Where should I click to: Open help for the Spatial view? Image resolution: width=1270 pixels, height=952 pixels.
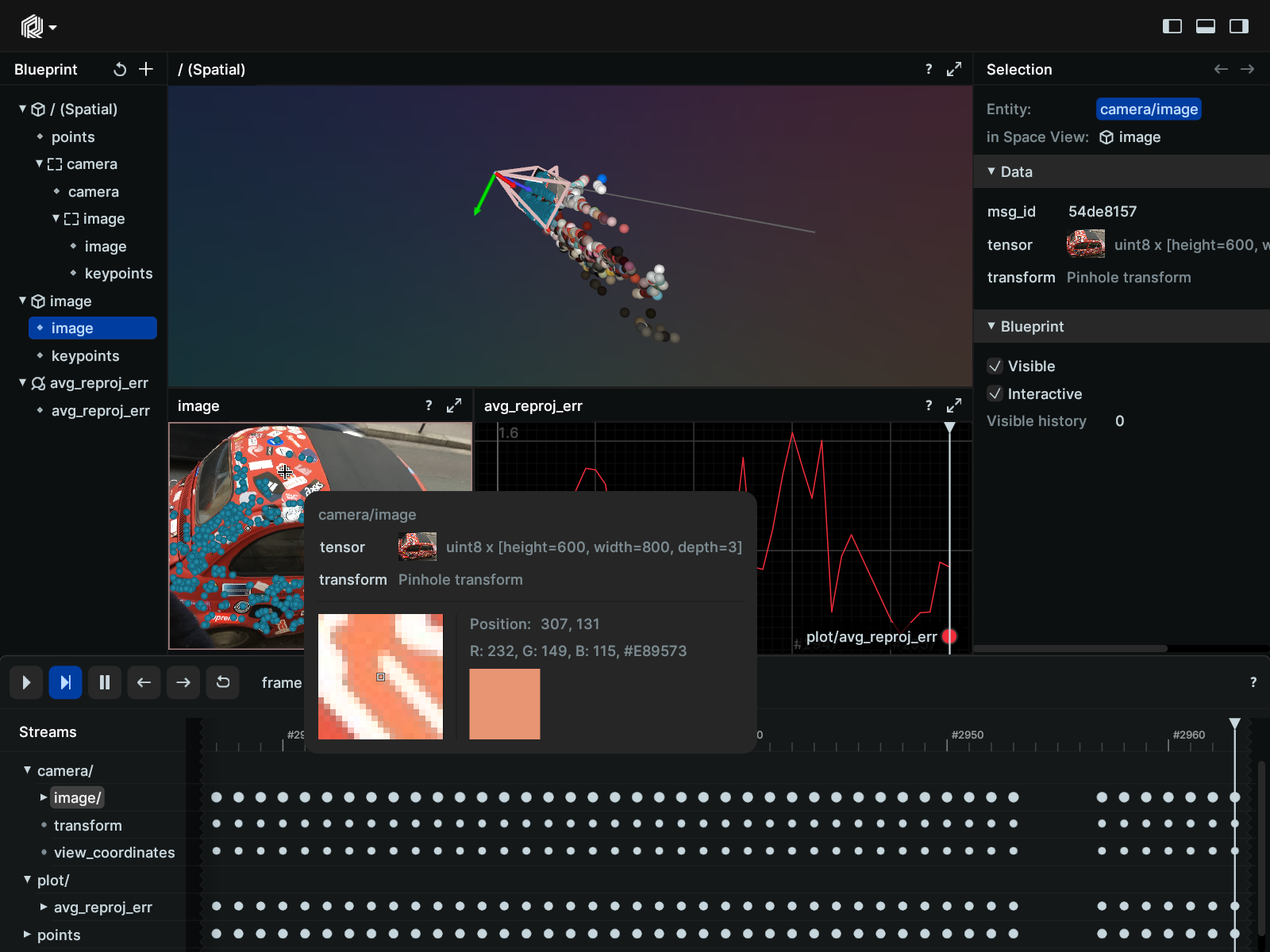[929, 69]
